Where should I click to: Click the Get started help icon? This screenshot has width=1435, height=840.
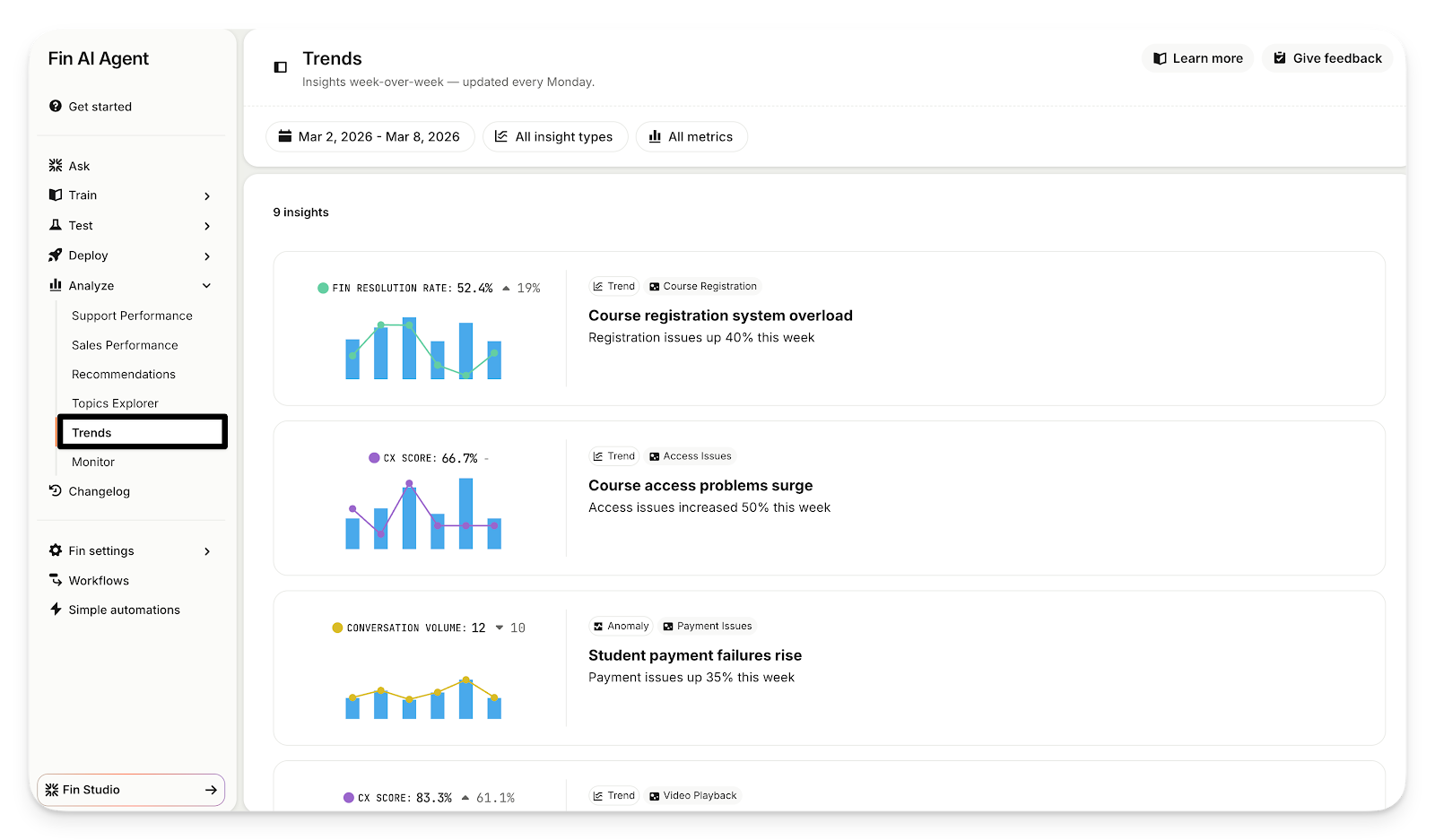[56, 106]
